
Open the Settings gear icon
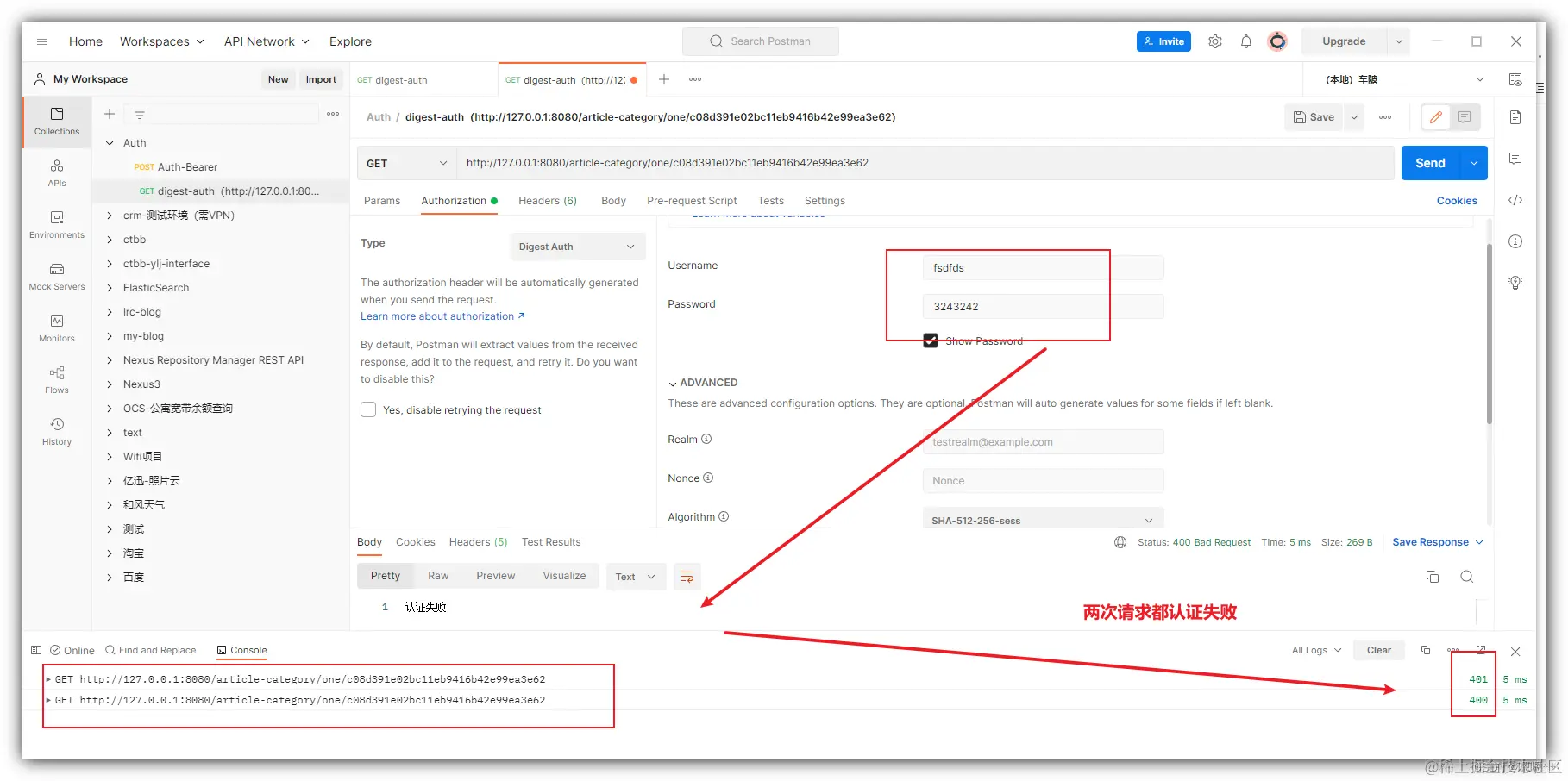(x=1215, y=41)
